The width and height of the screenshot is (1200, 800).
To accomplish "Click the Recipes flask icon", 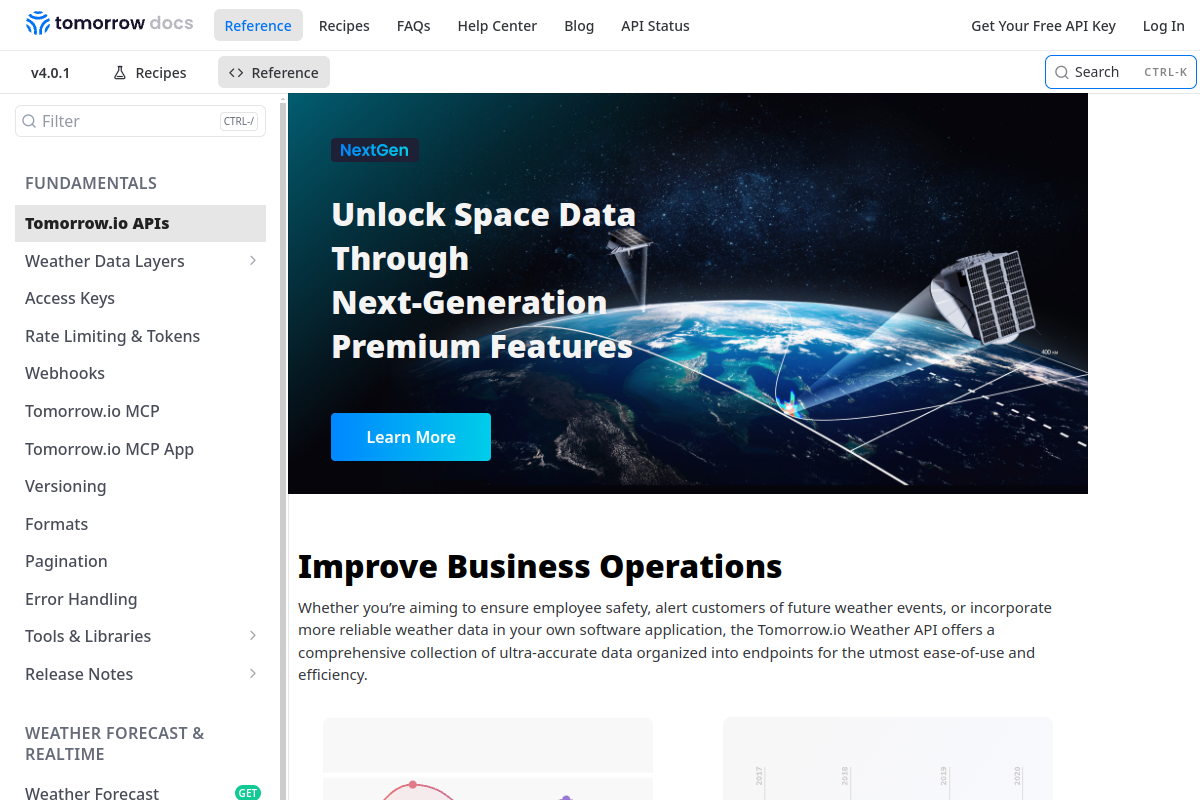I will coord(120,73).
